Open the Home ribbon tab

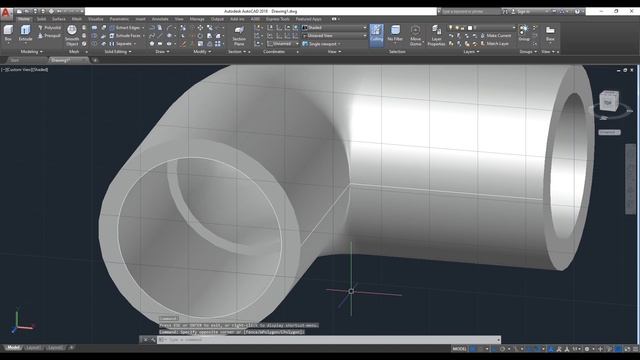click(x=23, y=19)
